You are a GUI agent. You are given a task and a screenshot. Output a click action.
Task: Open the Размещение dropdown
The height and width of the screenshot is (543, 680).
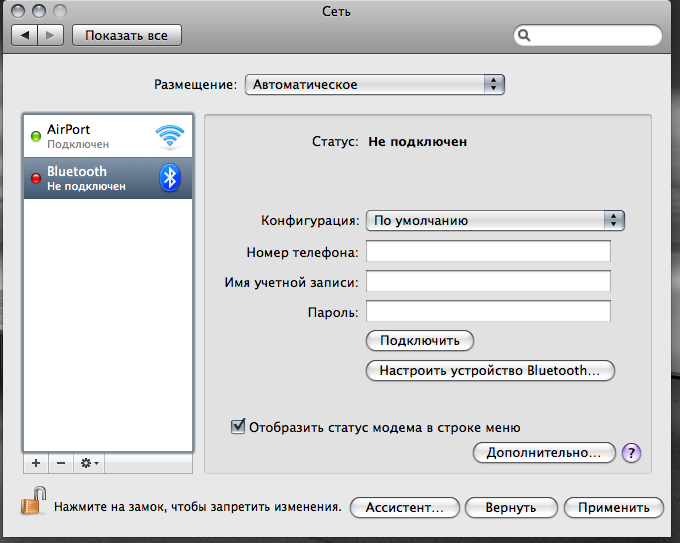[x=374, y=85]
